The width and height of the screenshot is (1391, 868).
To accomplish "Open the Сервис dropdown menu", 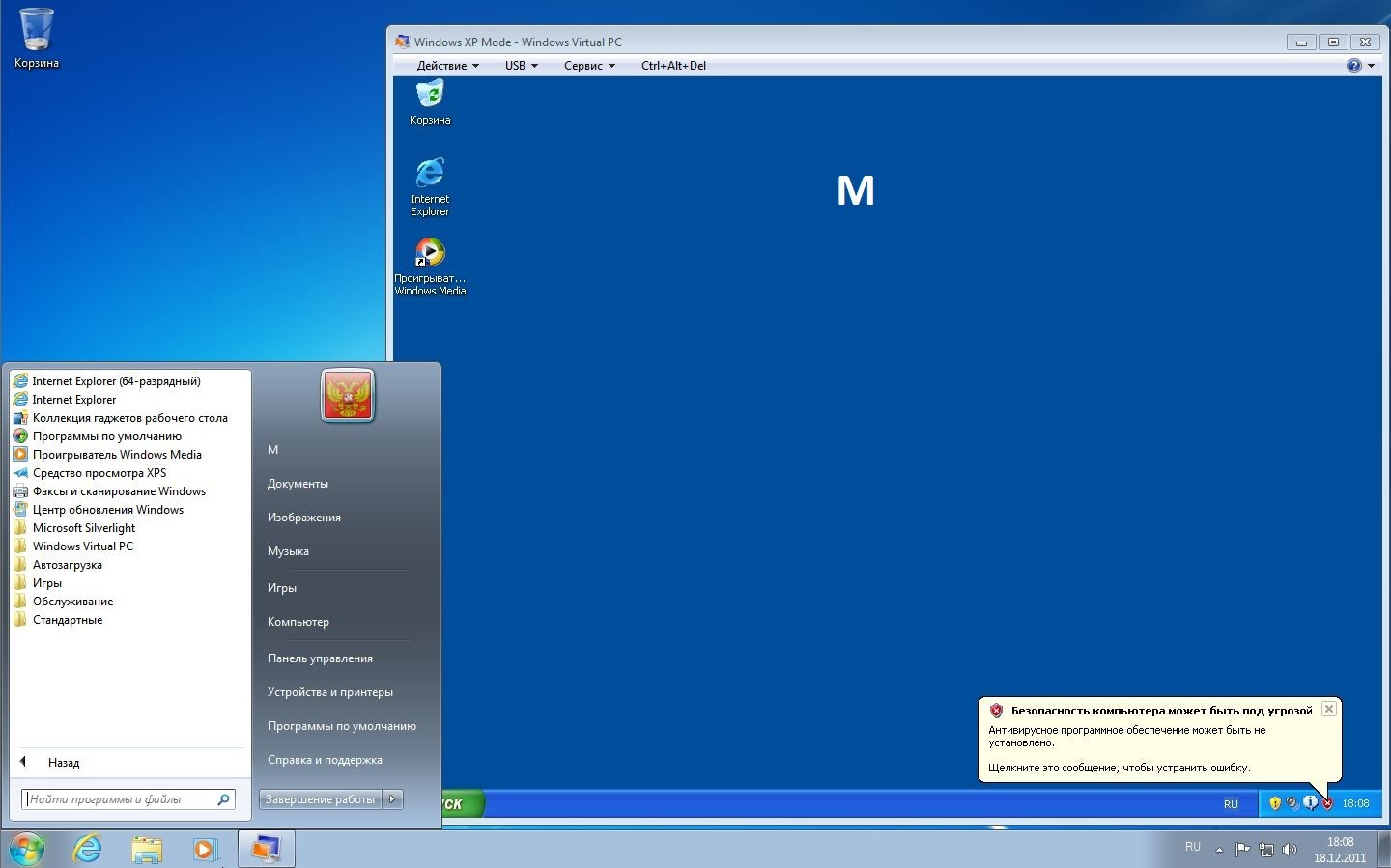I will click(x=590, y=66).
